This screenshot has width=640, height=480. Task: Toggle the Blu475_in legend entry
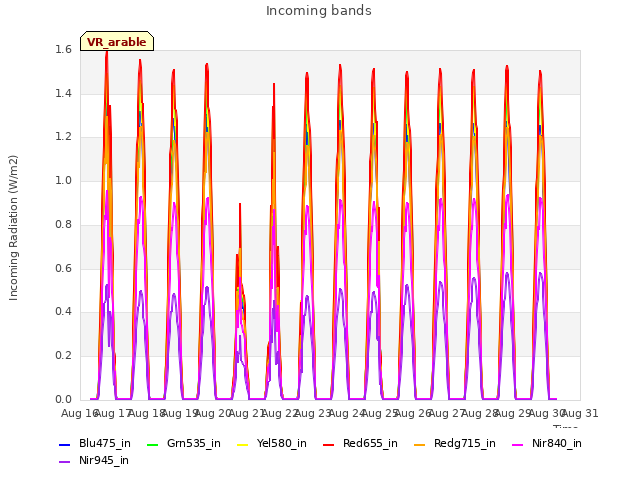pos(95,443)
